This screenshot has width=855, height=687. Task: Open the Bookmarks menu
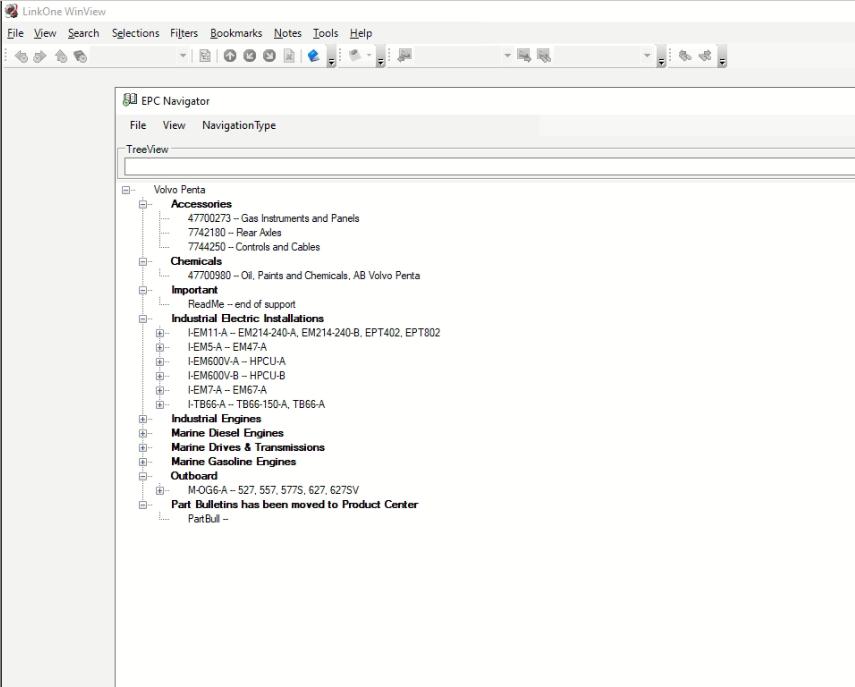click(236, 33)
